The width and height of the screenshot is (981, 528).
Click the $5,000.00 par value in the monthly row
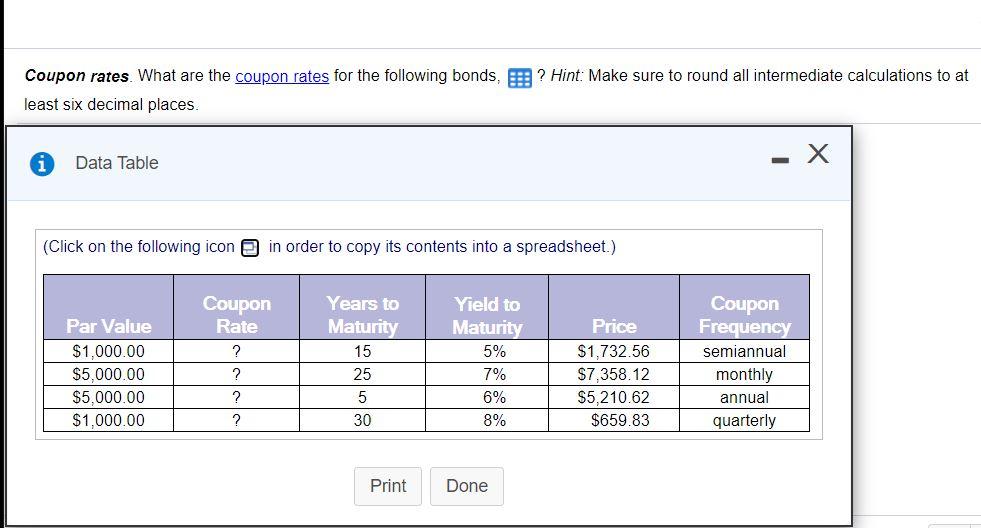pyautogui.click(x=108, y=374)
